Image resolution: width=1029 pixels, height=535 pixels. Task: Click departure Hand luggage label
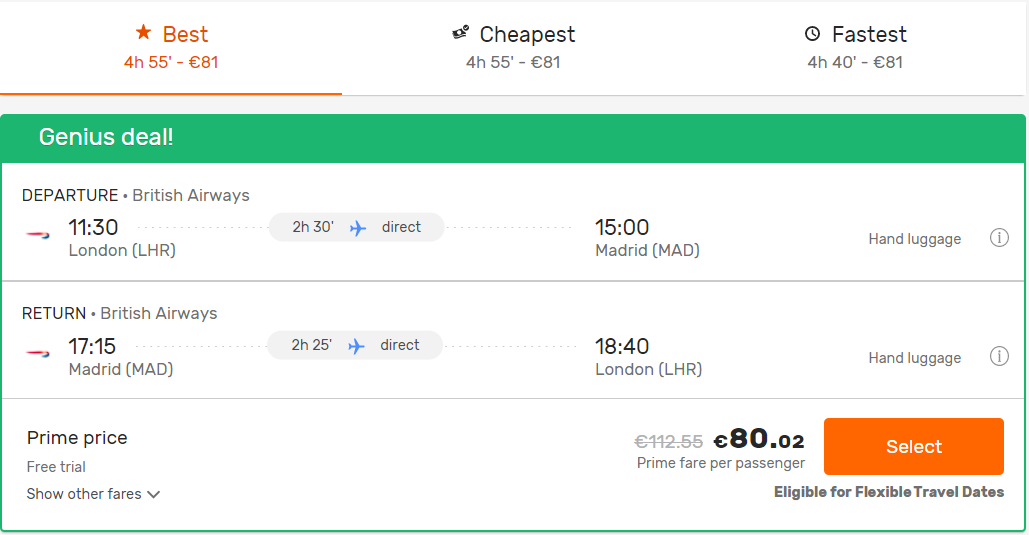[914, 239]
